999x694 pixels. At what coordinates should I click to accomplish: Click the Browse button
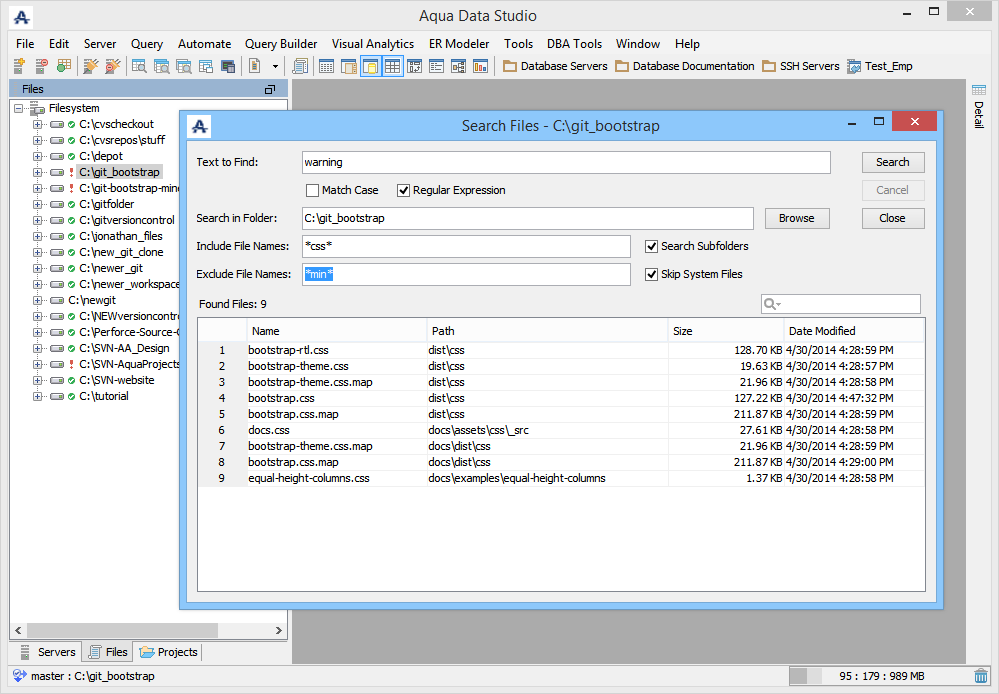tap(796, 218)
